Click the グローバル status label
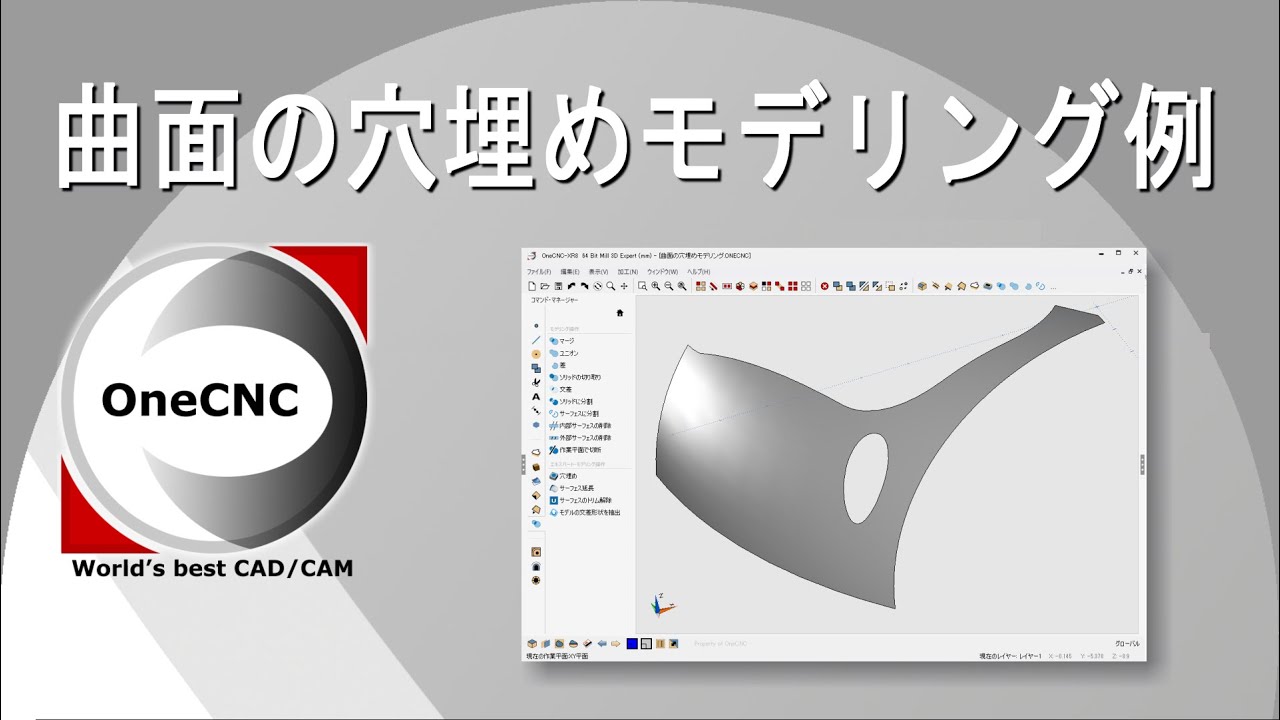This screenshot has width=1280, height=720. click(x=1127, y=643)
